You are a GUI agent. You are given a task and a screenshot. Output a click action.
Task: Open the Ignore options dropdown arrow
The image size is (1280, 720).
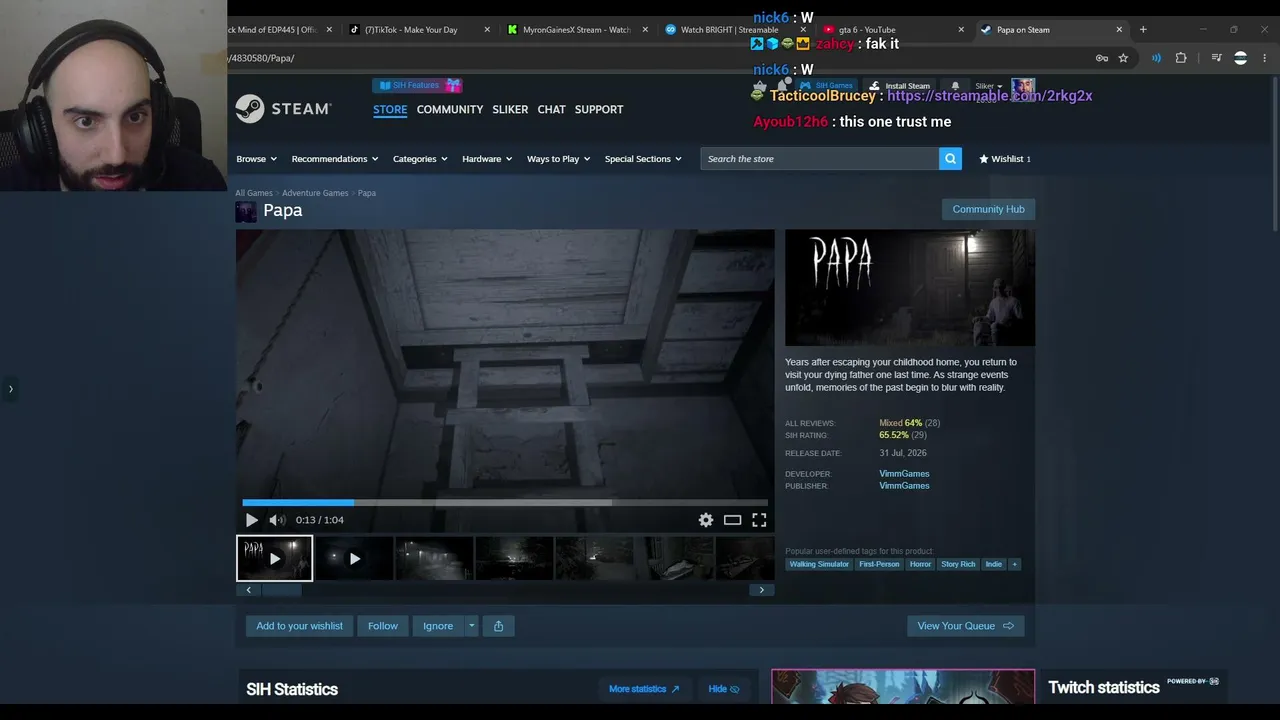pyautogui.click(x=471, y=626)
